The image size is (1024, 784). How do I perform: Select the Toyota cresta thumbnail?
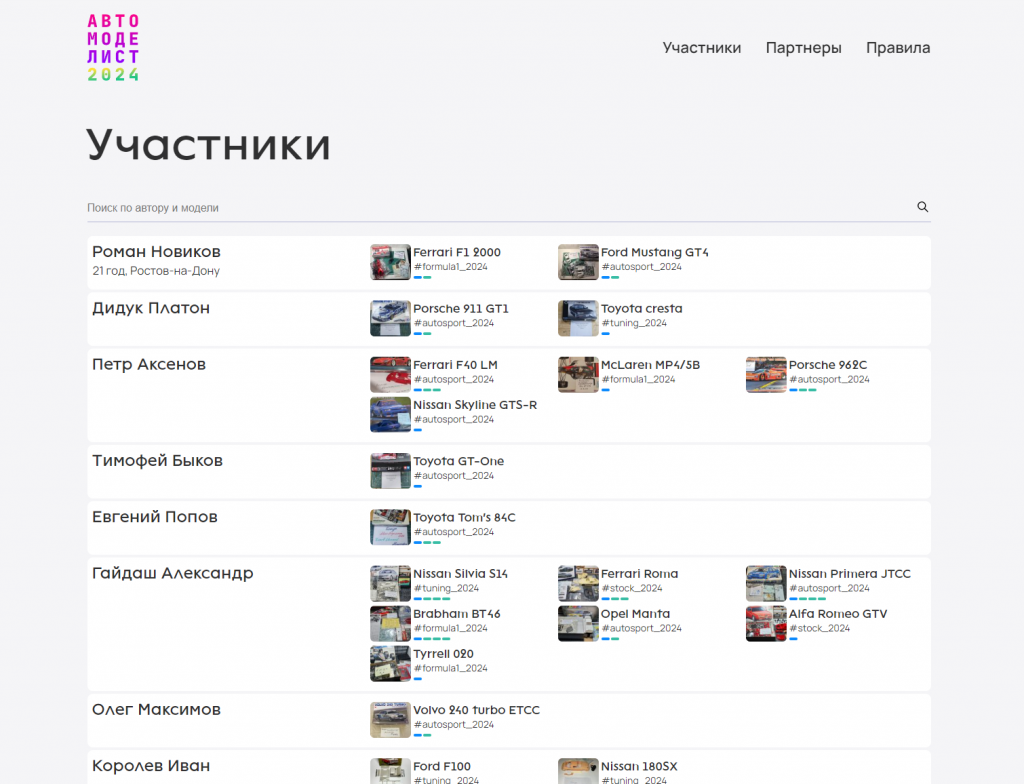tap(578, 318)
